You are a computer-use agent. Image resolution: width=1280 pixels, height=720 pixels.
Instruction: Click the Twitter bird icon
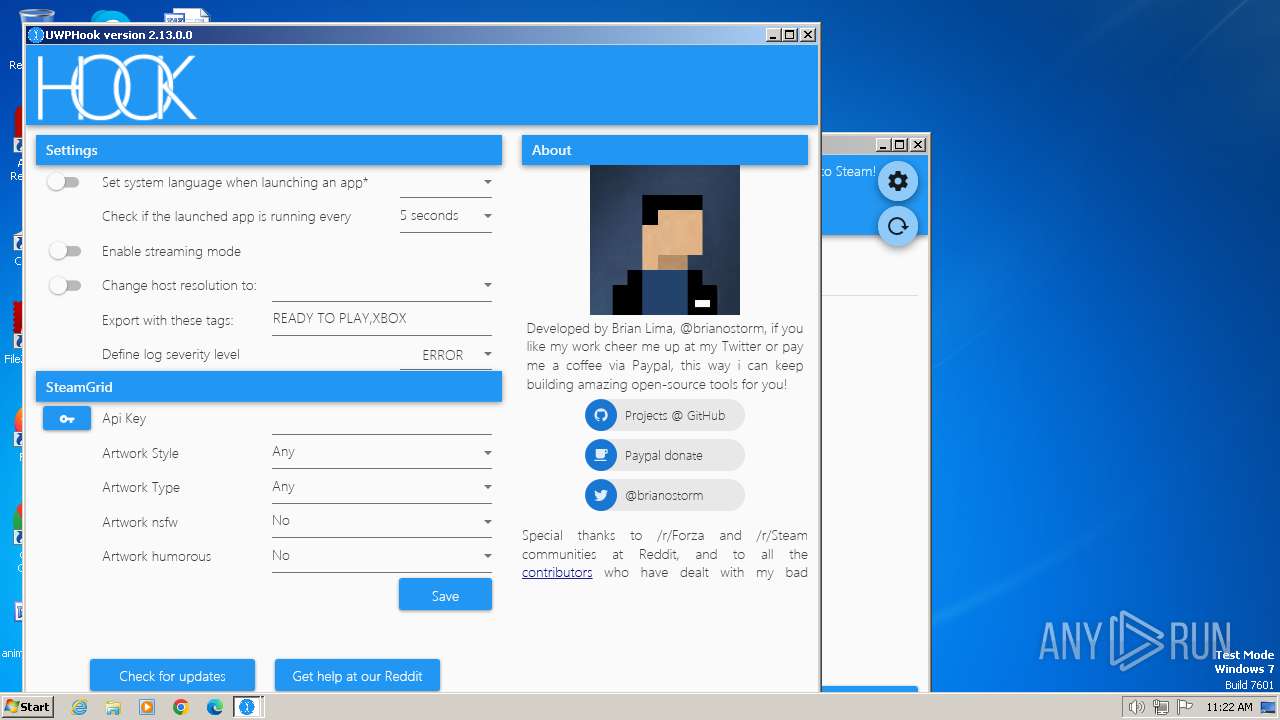[x=601, y=496]
